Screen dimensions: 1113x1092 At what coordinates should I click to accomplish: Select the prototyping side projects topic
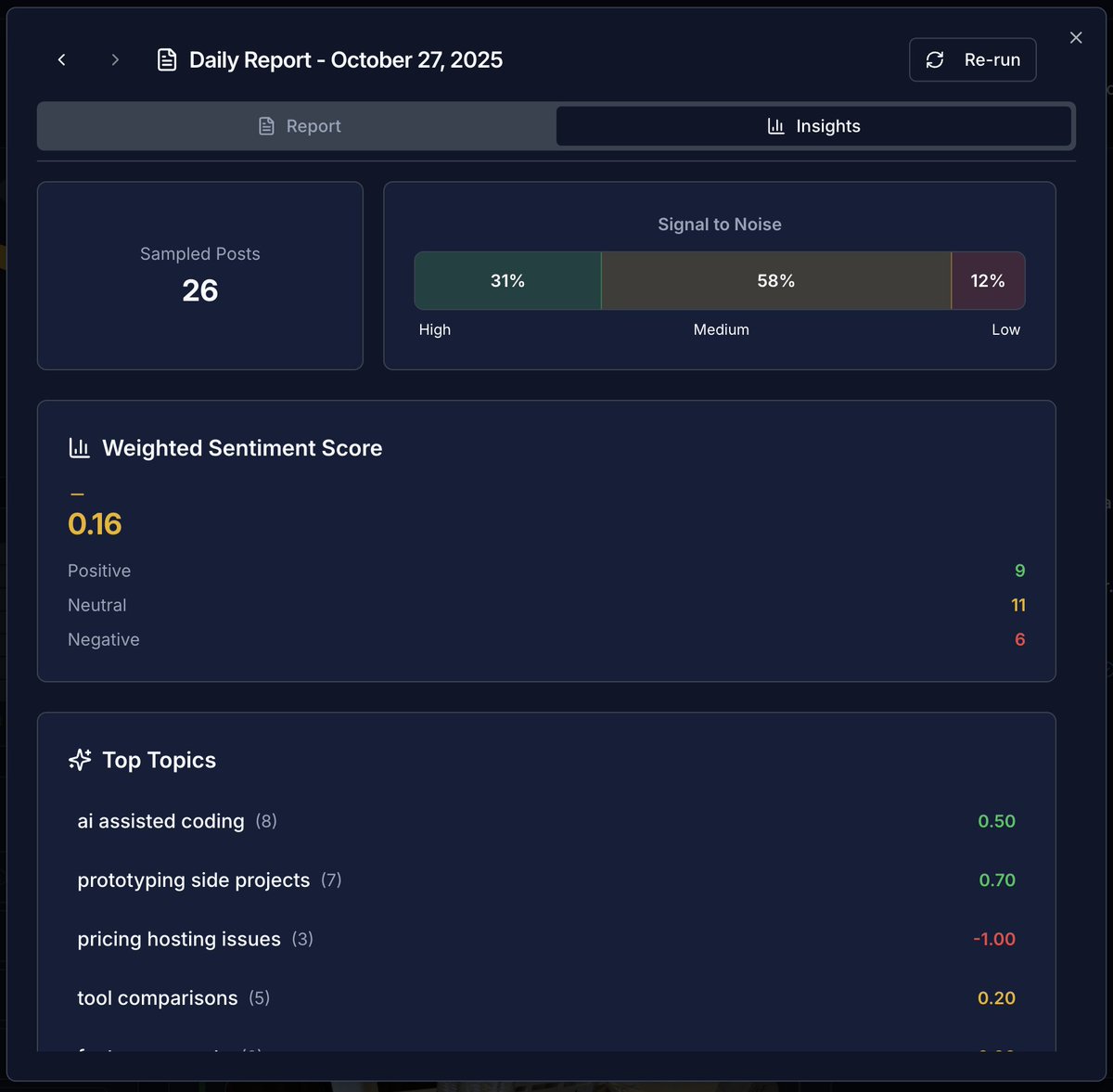546,880
